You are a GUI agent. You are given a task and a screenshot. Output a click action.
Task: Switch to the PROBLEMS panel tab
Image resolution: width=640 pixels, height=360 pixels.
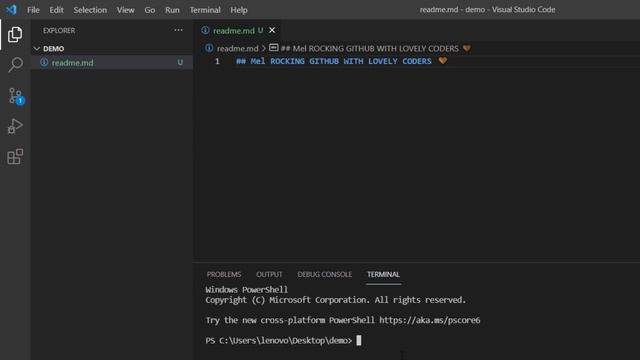tap(224, 274)
